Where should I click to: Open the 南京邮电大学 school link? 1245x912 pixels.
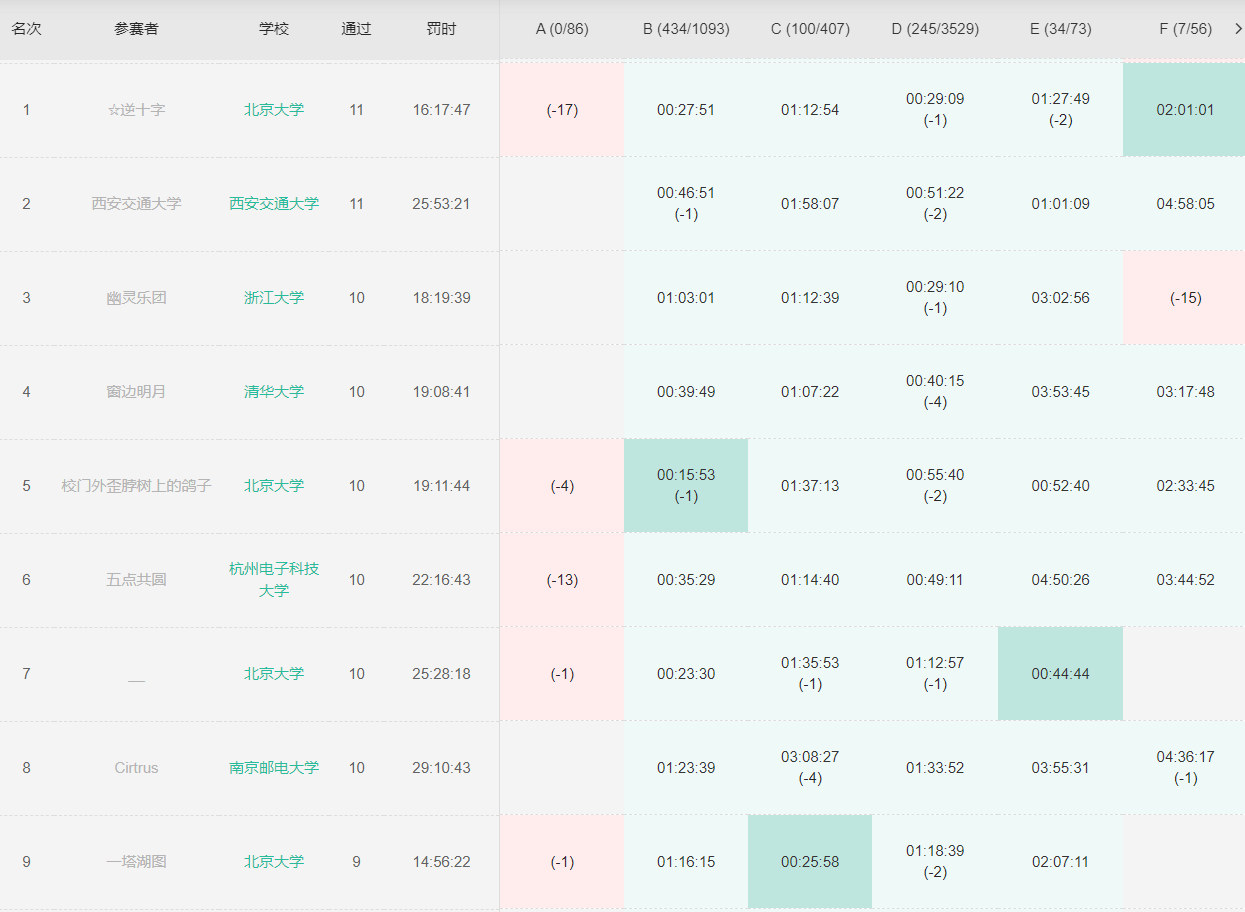274,768
